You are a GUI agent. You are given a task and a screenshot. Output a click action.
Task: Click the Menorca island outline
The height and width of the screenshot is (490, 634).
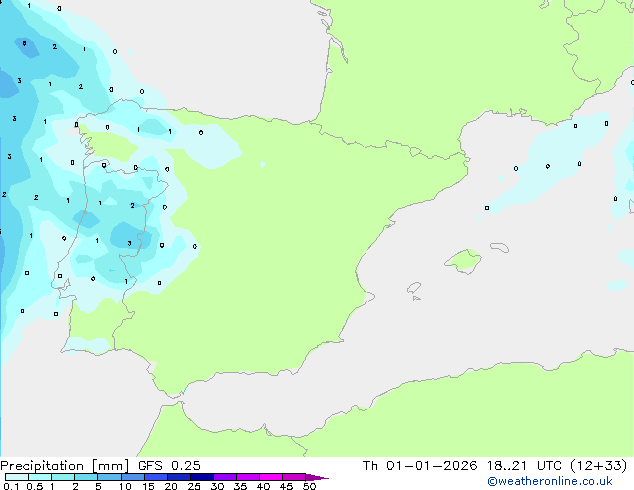pos(499,247)
